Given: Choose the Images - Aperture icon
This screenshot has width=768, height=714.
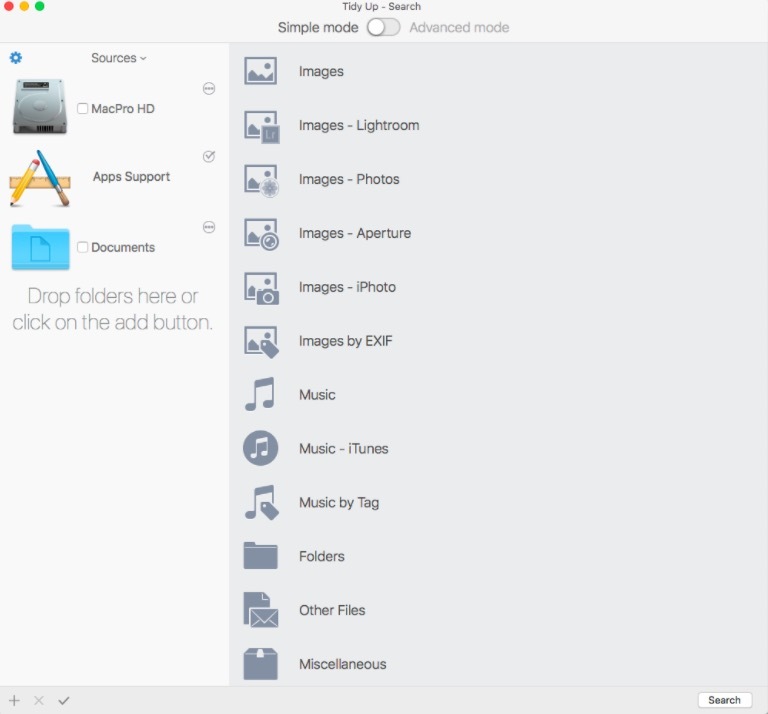Looking at the screenshot, I should click(261, 234).
